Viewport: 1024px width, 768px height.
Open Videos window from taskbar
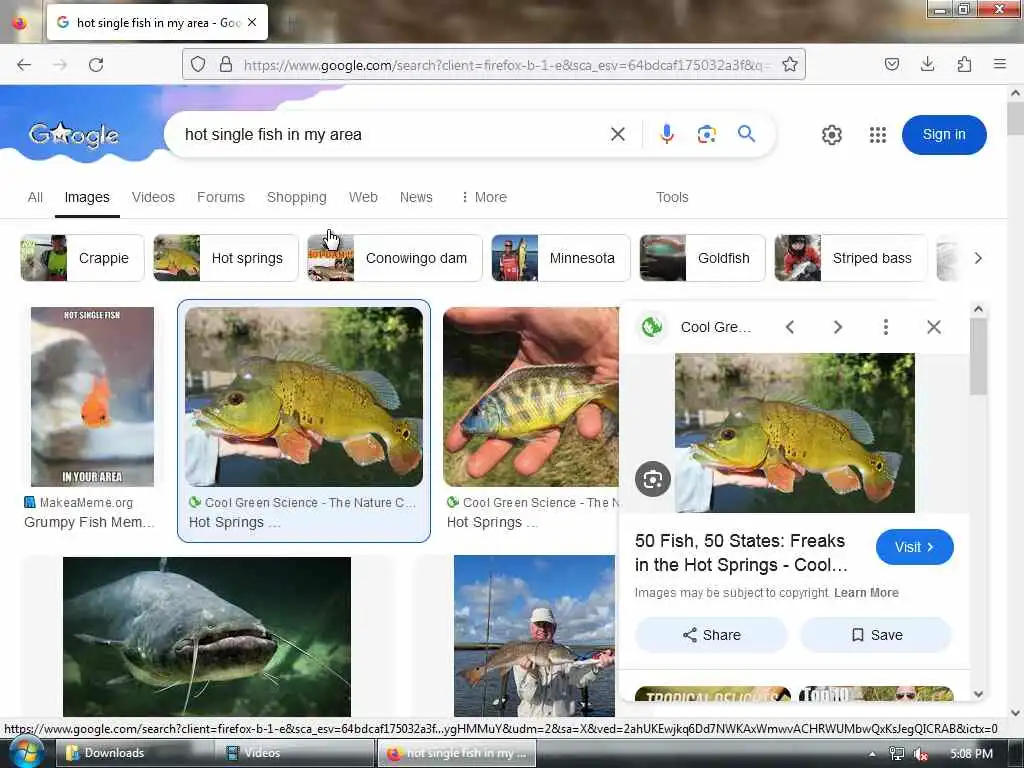click(x=295, y=753)
